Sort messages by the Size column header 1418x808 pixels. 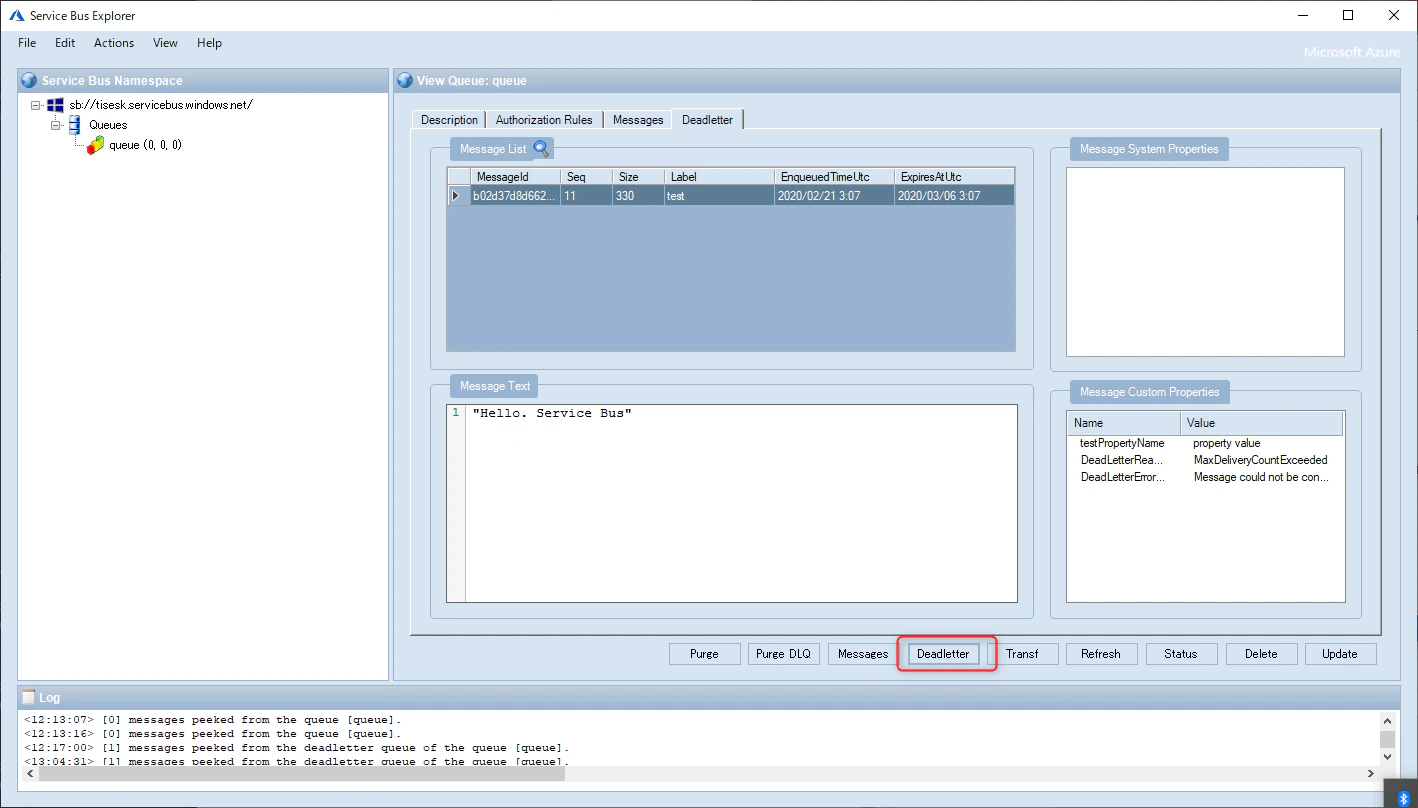638,177
